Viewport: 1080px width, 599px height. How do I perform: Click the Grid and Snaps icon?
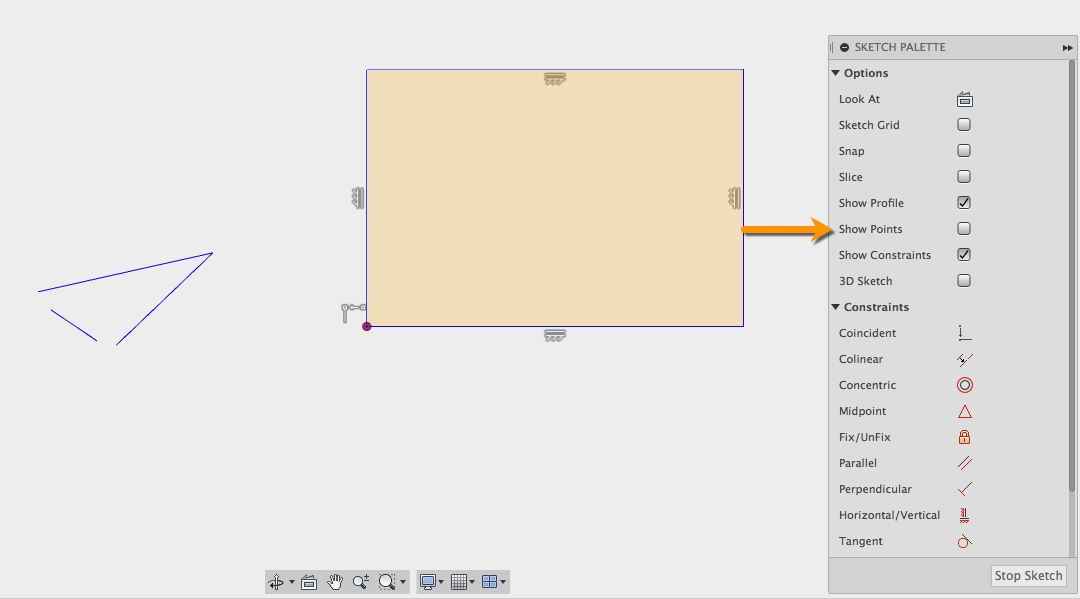click(x=459, y=582)
